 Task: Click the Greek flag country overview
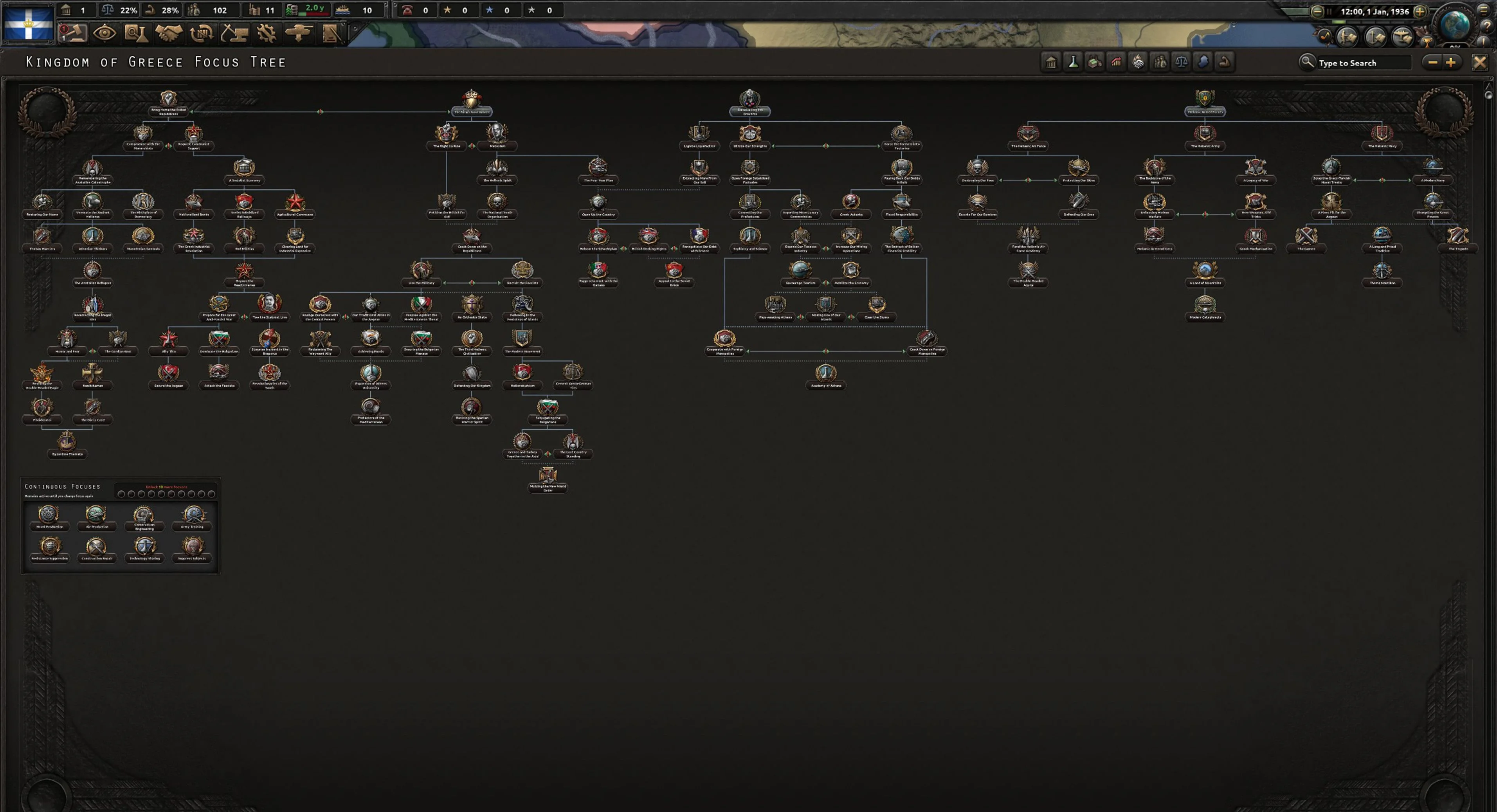pyautogui.click(x=28, y=23)
